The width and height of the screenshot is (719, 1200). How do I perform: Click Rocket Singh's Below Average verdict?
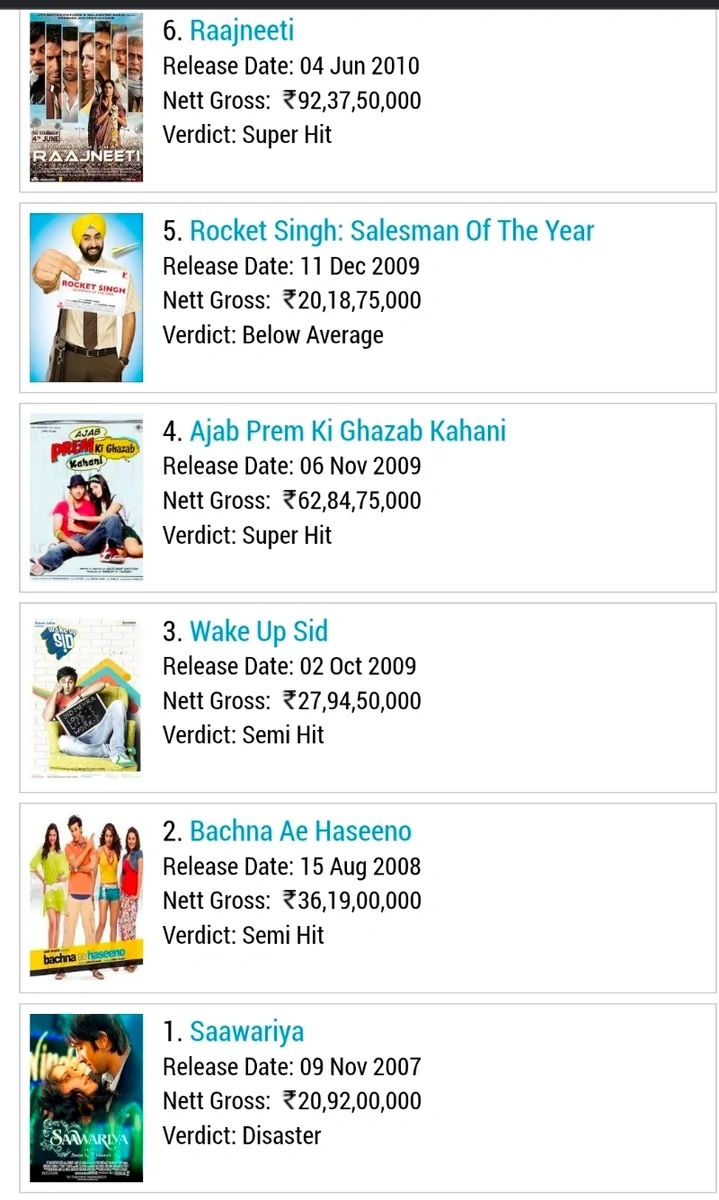(313, 335)
